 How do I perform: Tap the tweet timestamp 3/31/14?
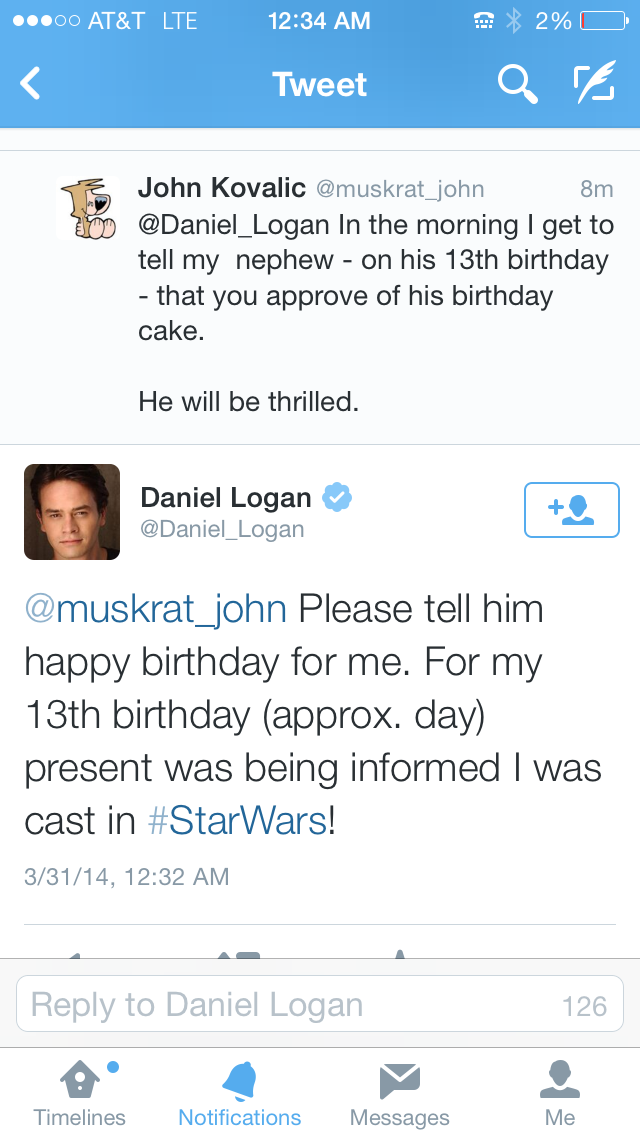[127, 877]
